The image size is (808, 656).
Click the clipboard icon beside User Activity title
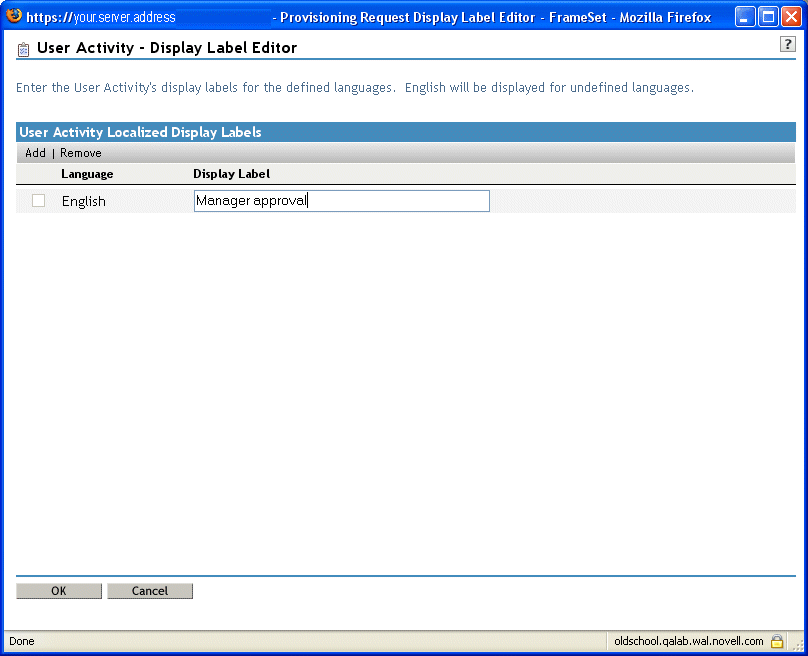23,49
